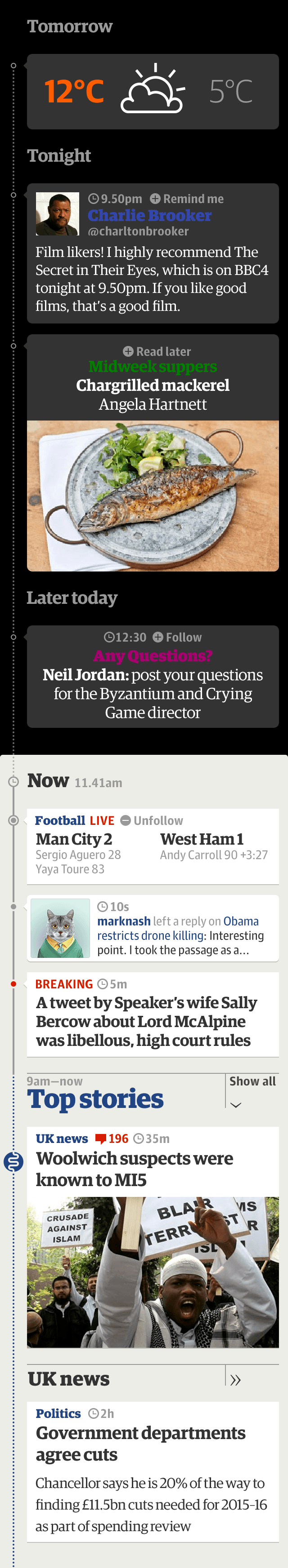Open Charlie Brooker's avatar photo

point(57,214)
